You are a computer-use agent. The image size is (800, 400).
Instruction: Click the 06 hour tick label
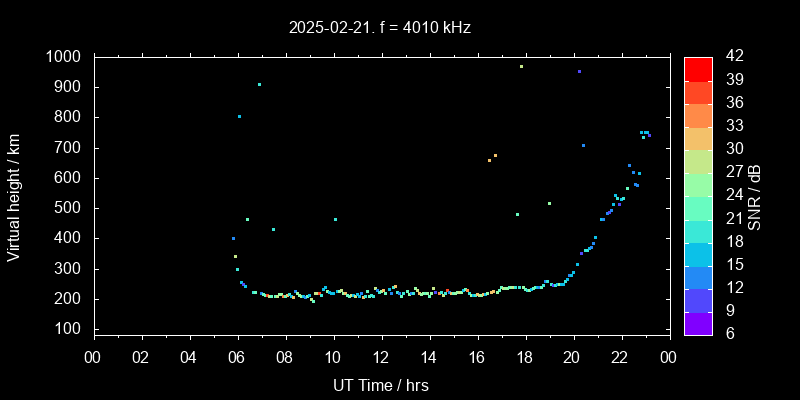(x=237, y=357)
